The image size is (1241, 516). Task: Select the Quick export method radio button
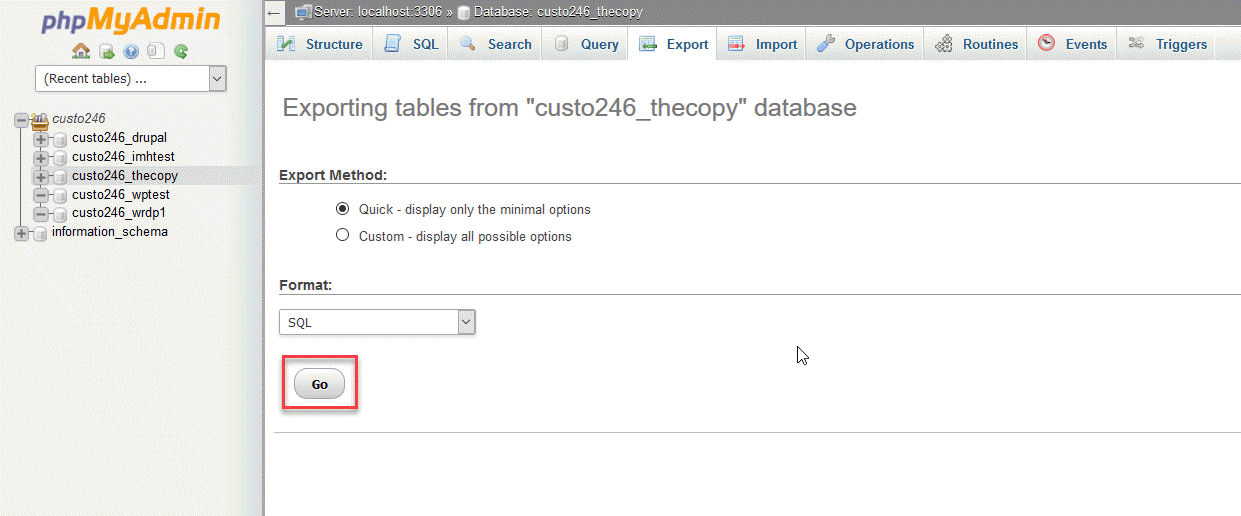[343, 209]
